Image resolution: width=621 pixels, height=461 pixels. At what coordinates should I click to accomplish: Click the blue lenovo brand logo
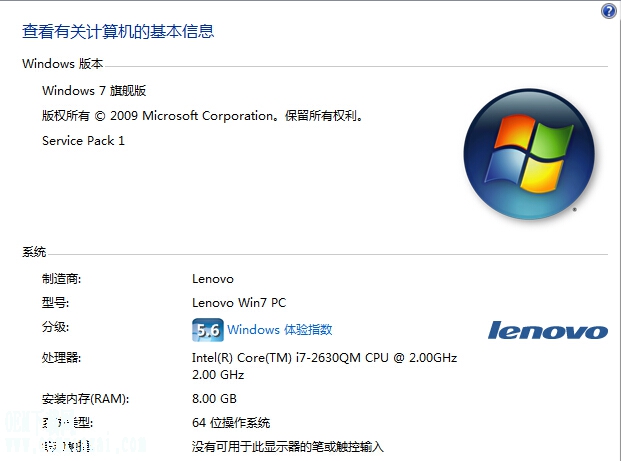(x=548, y=330)
